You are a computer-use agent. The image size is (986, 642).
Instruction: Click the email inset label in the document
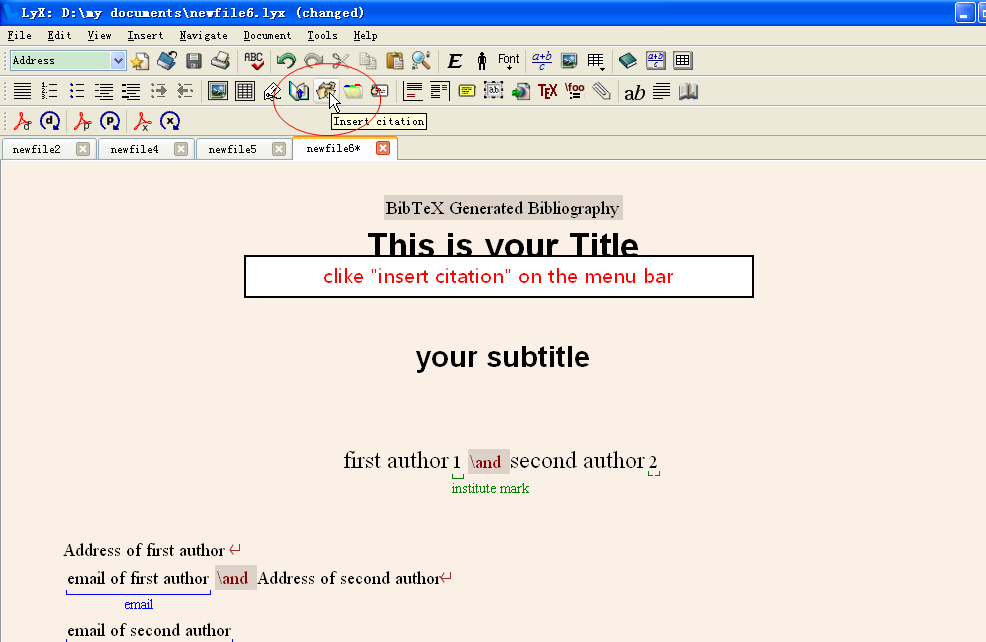[x=138, y=604]
